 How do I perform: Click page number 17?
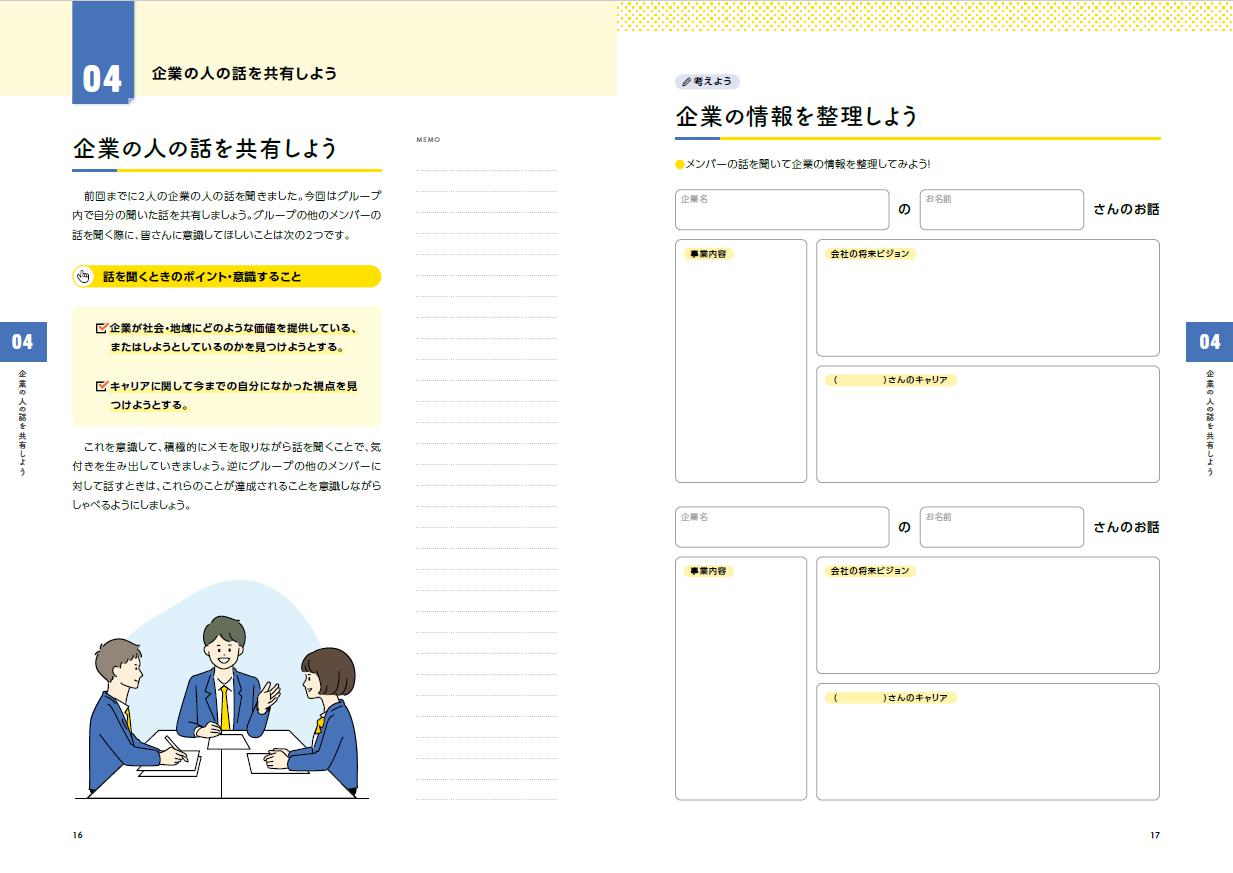pos(1155,836)
